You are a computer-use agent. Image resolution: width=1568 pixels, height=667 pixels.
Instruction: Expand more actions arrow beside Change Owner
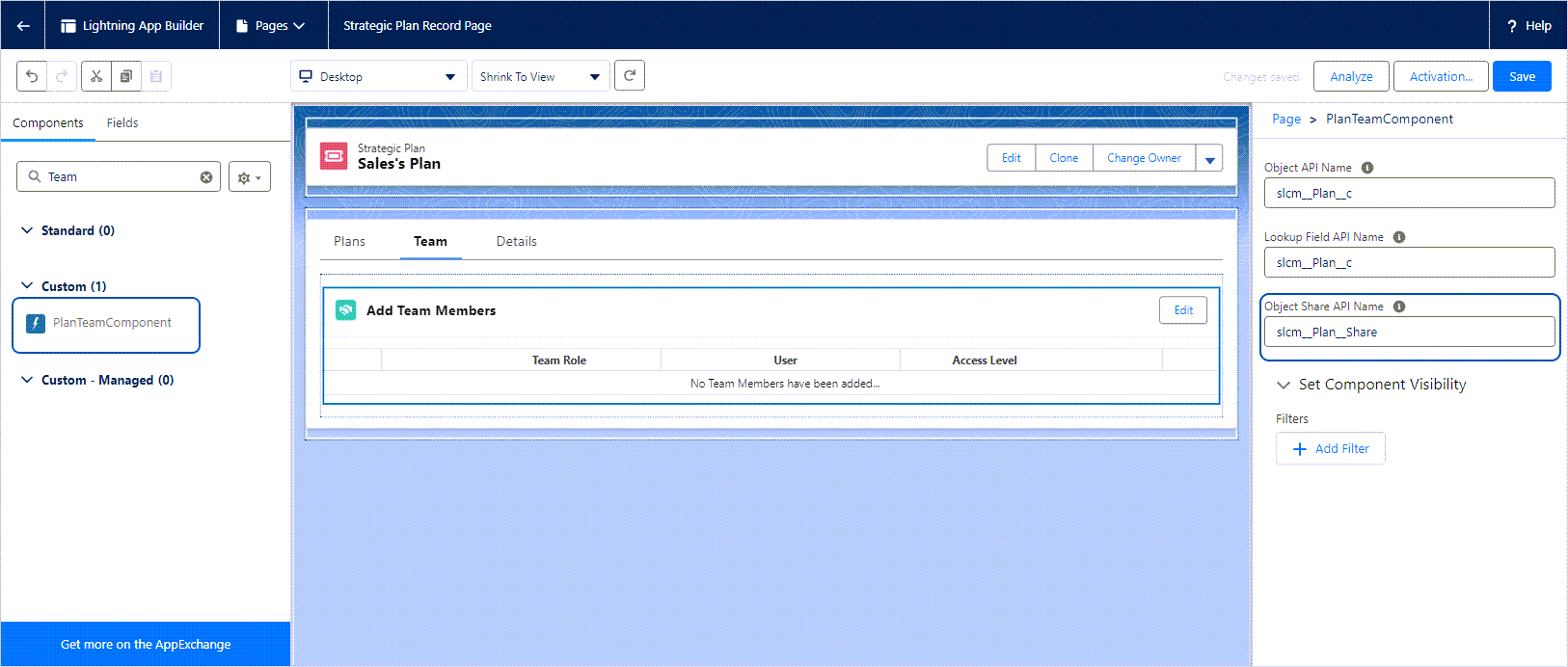(x=1209, y=158)
